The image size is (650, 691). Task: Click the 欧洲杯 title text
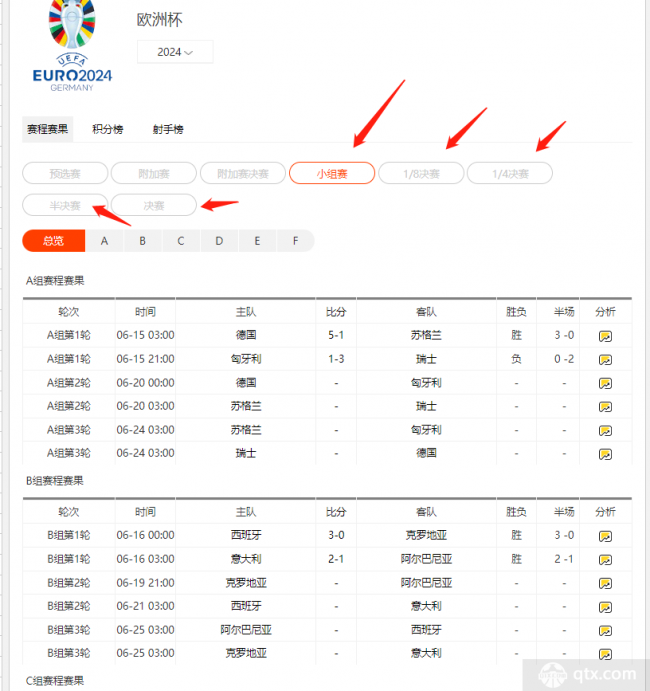point(159,20)
